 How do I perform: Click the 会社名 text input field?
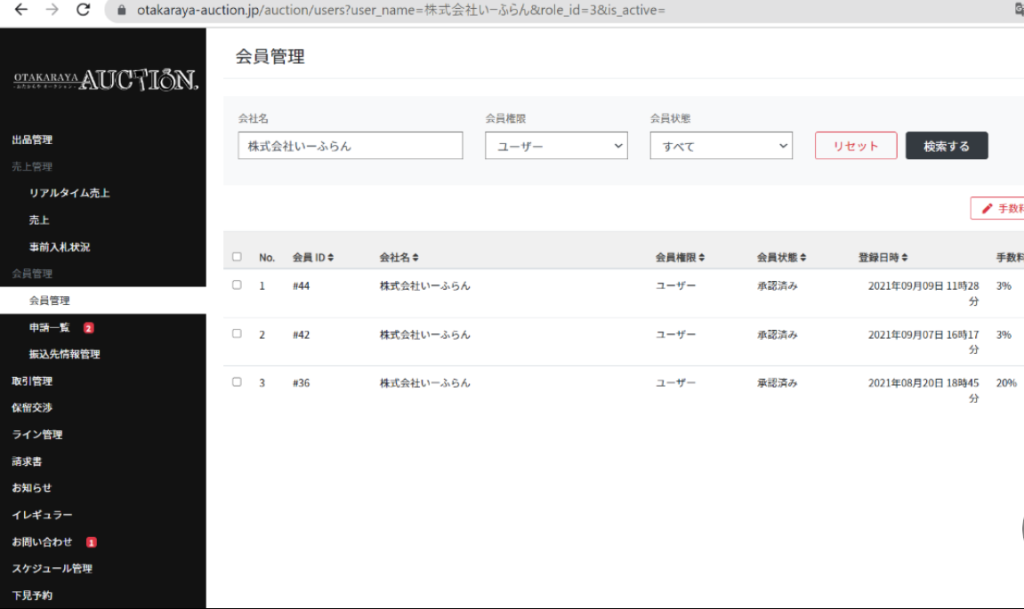(x=350, y=146)
